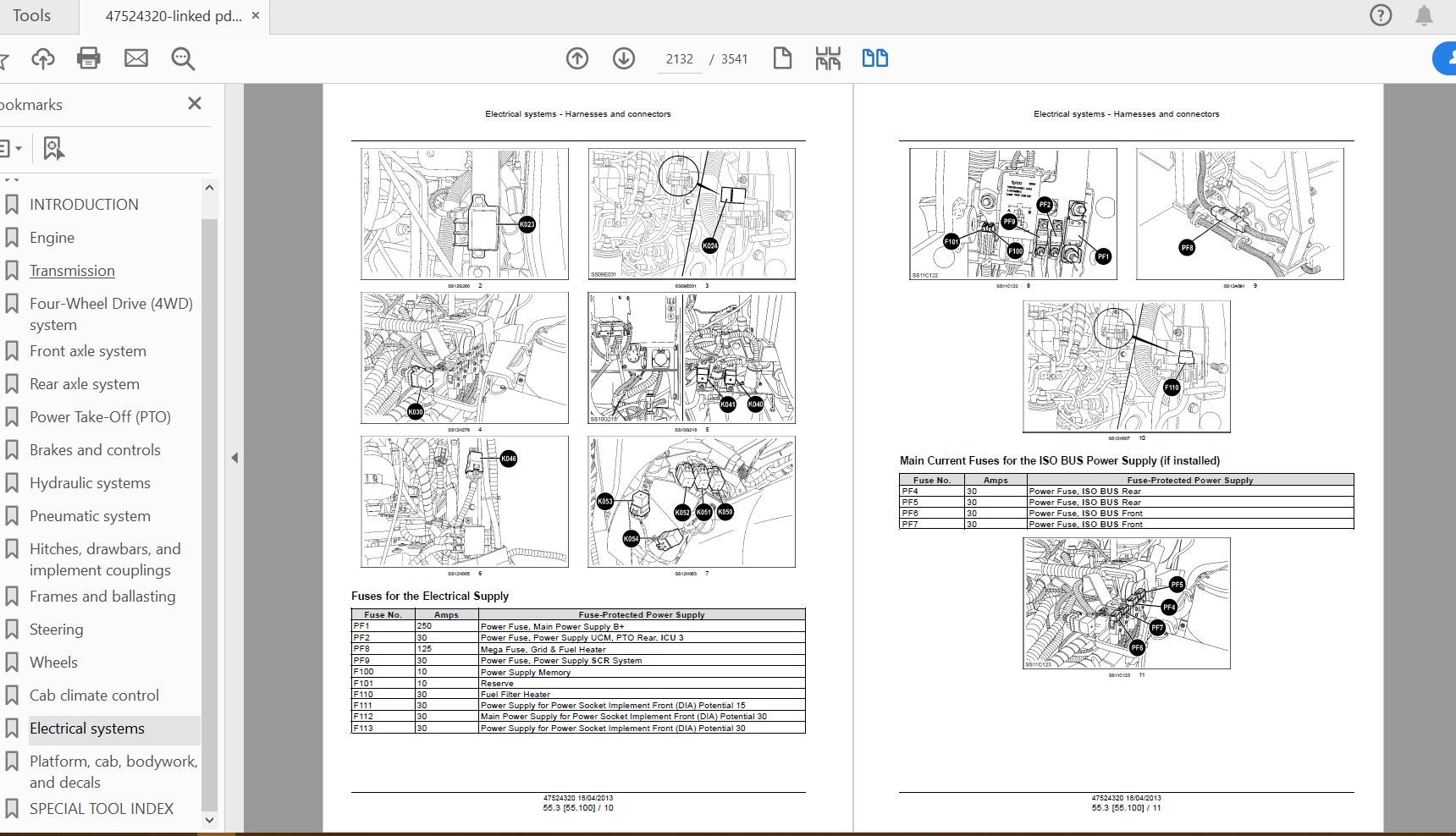
Task: Open the Help question mark icon
Action: tap(1381, 15)
